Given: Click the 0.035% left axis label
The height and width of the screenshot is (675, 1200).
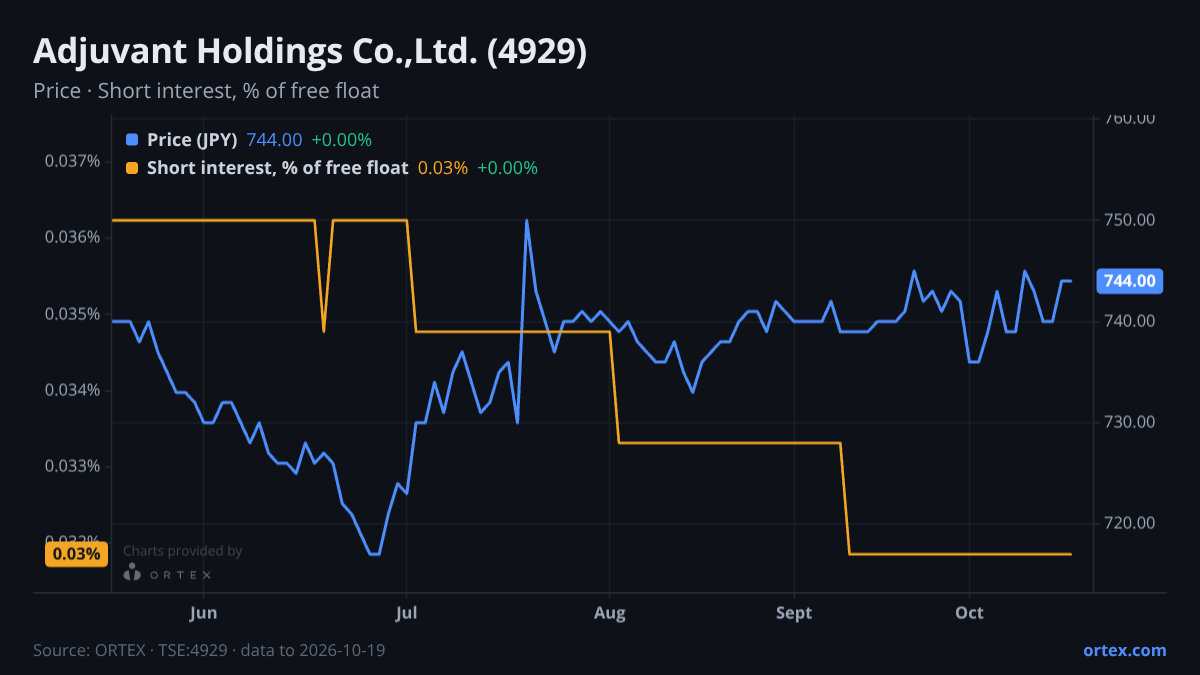Looking at the screenshot, I should 73,314.
